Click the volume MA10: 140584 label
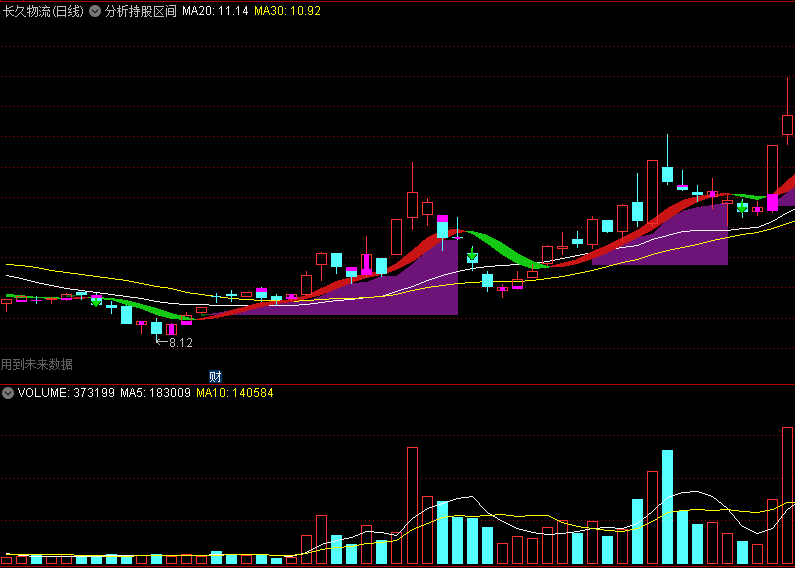This screenshot has width=795, height=568. tap(235, 393)
